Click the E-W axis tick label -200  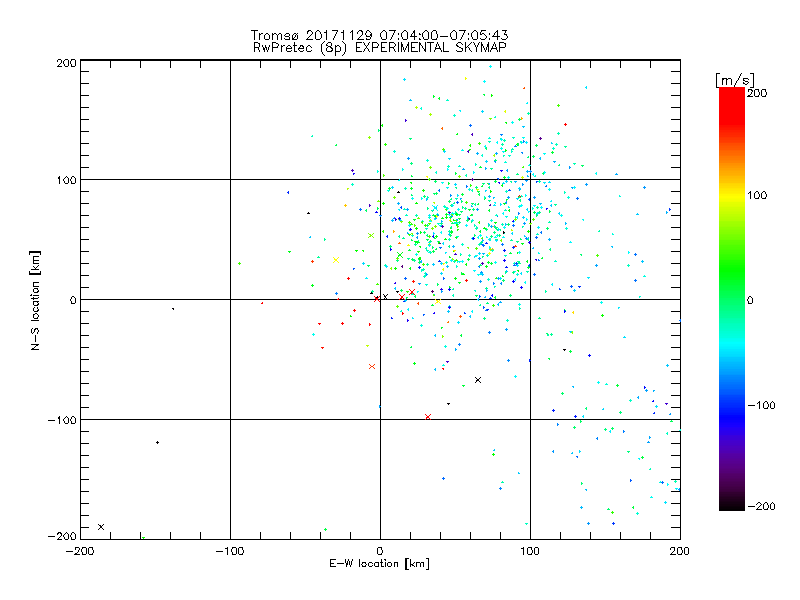(80, 551)
